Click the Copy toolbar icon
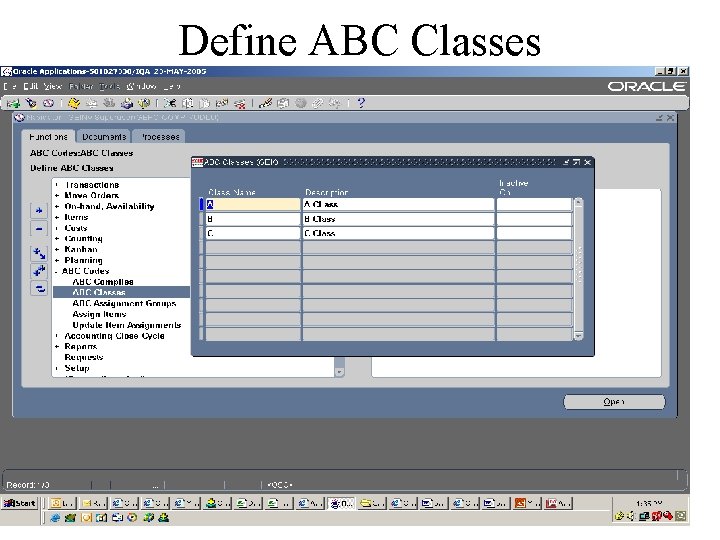The width and height of the screenshot is (720, 540). [187, 103]
